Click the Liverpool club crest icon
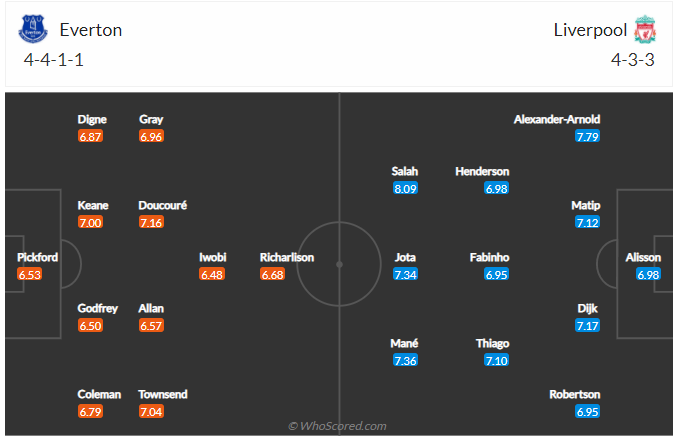This screenshot has width=674, height=436. [643, 30]
